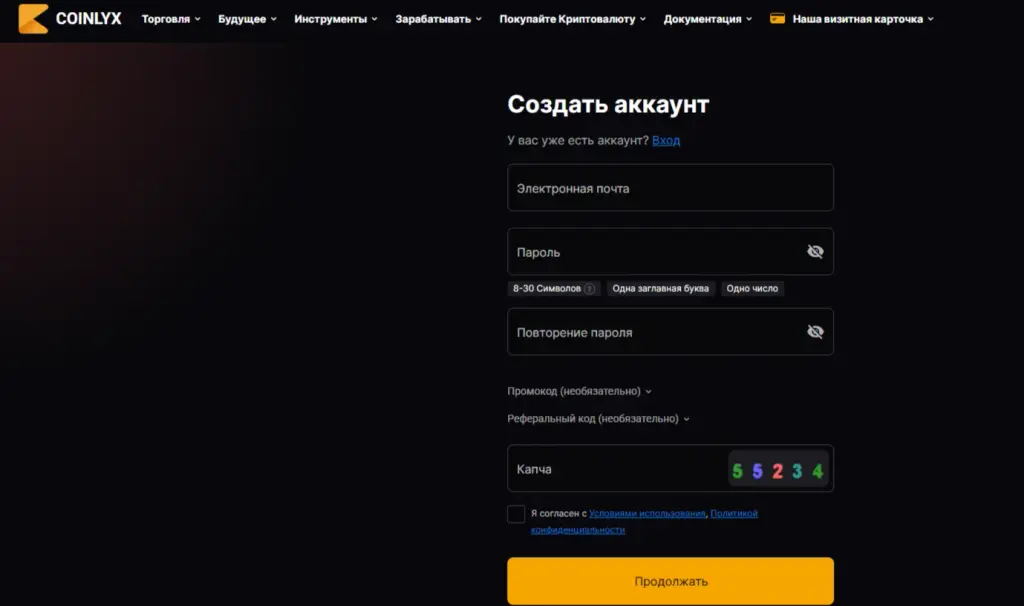Open the Условиями использования link
This screenshot has width=1024, height=606.
point(647,513)
